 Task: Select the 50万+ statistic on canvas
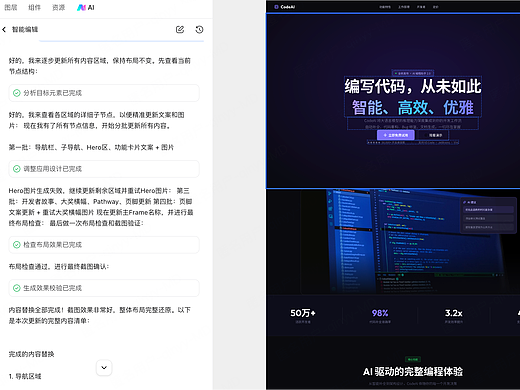pyautogui.click(x=303, y=313)
